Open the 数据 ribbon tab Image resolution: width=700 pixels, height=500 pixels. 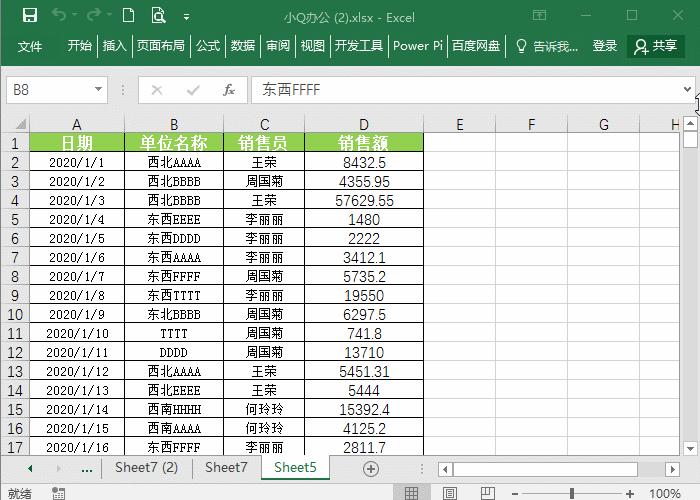243,46
